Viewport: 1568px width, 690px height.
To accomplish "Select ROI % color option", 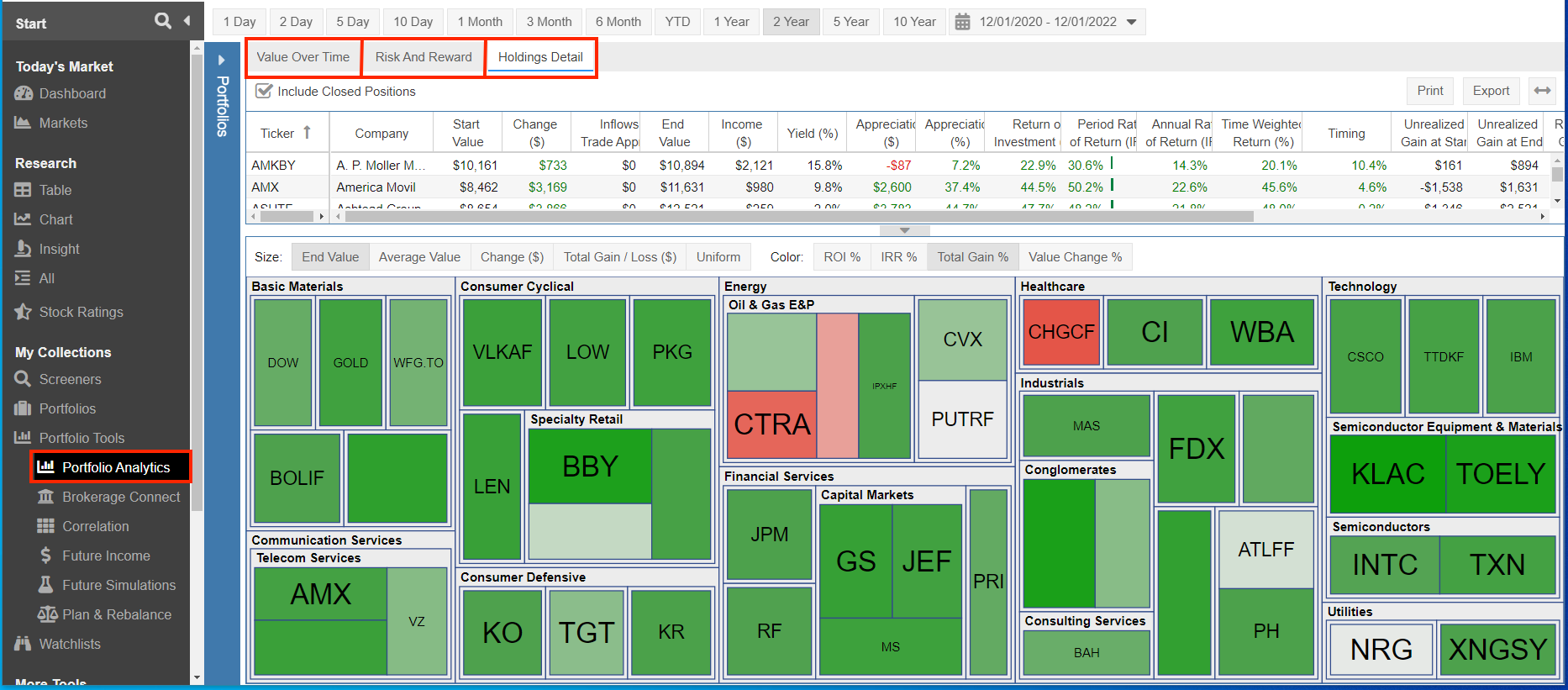I will [842, 257].
